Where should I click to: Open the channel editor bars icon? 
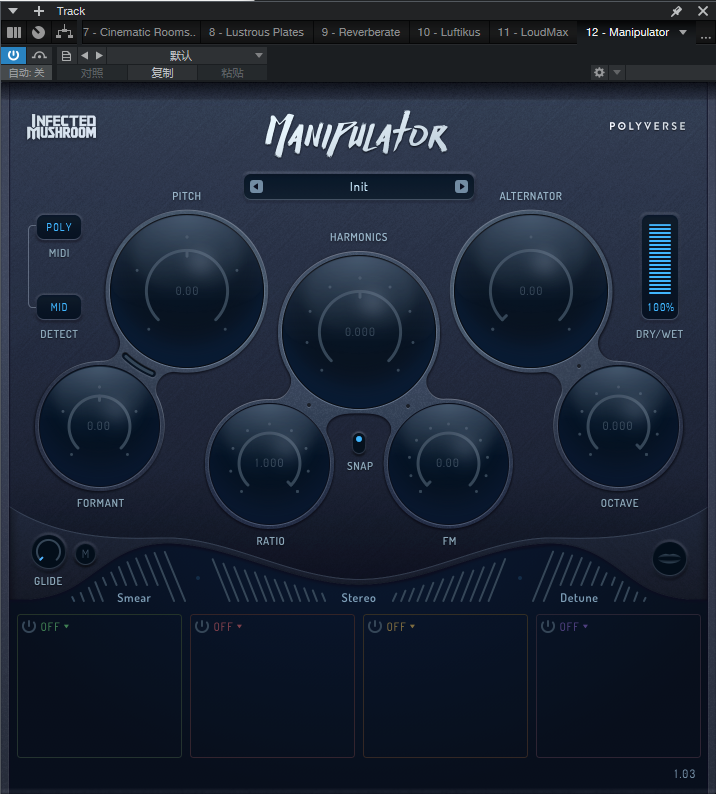point(14,32)
